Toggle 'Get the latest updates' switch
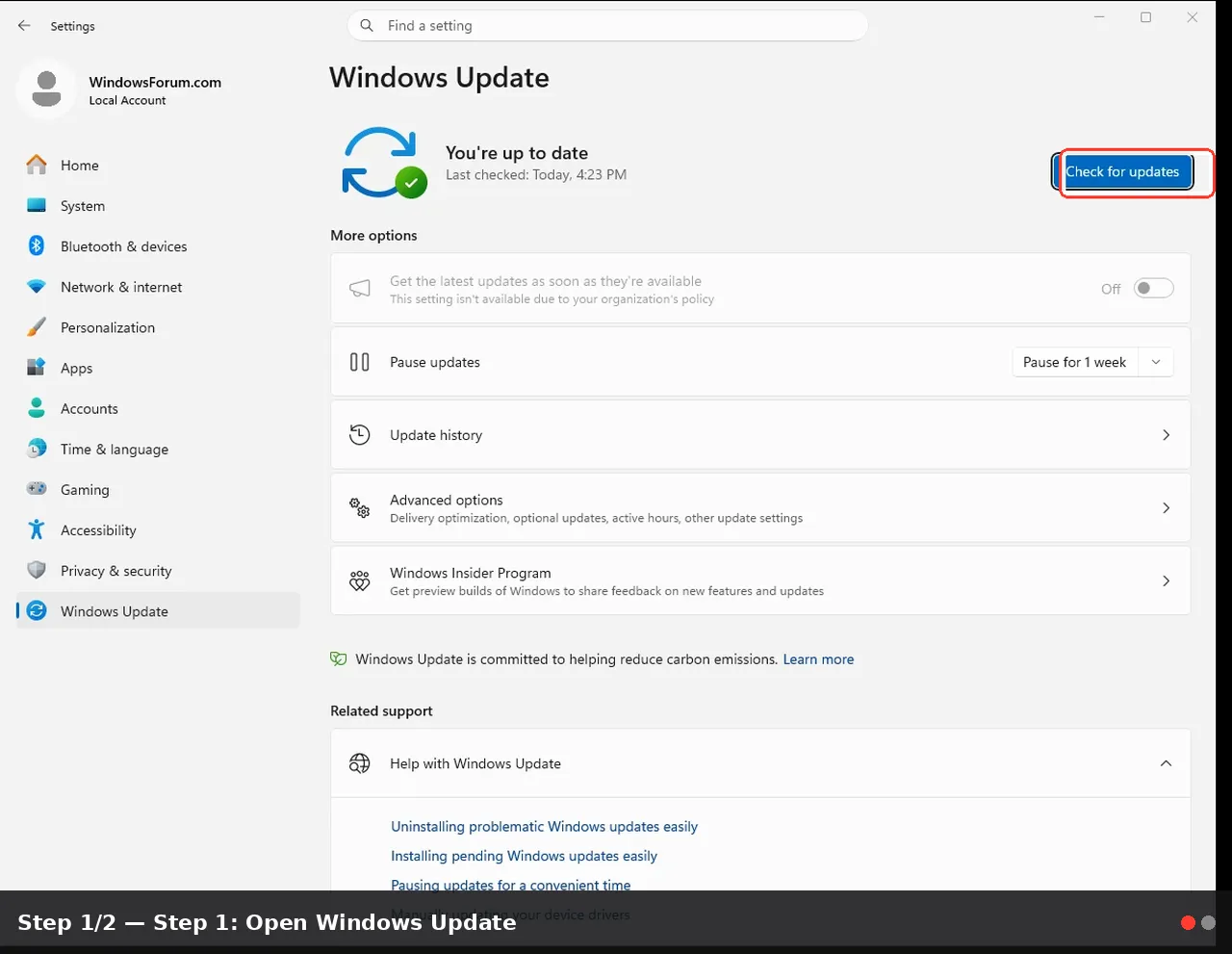 (x=1153, y=288)
